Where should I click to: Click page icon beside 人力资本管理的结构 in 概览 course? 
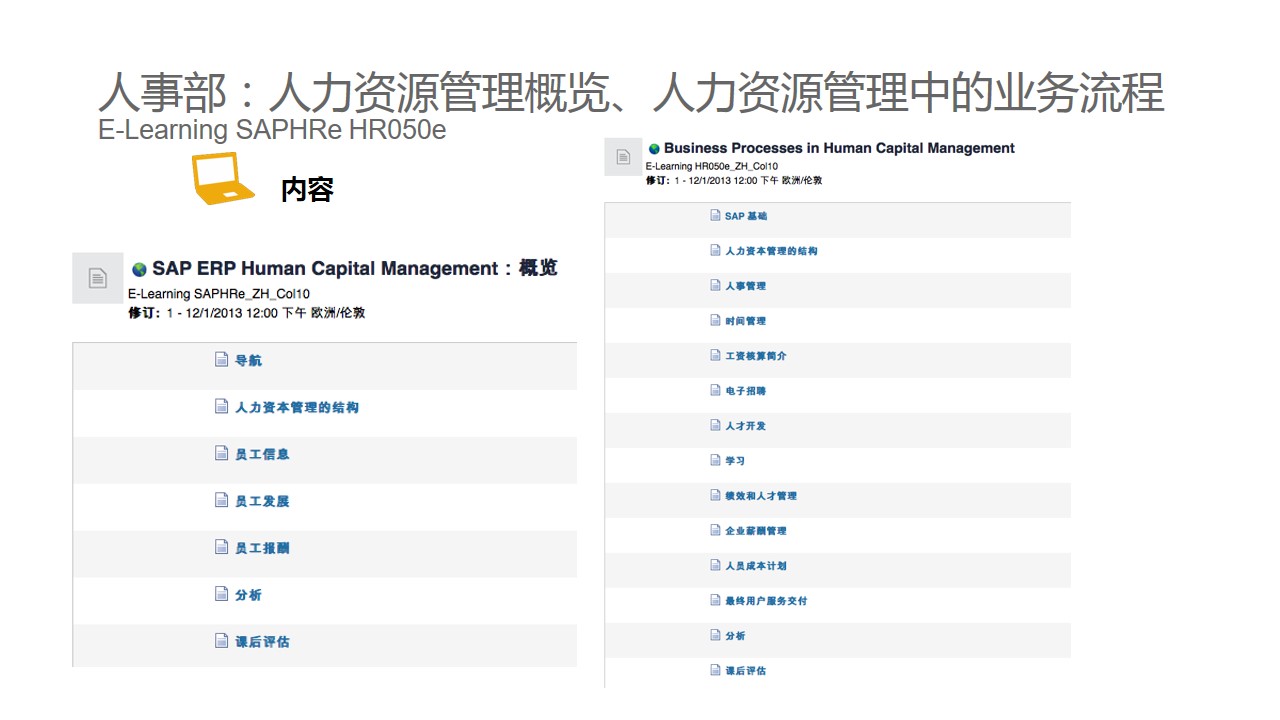point(222,407)
